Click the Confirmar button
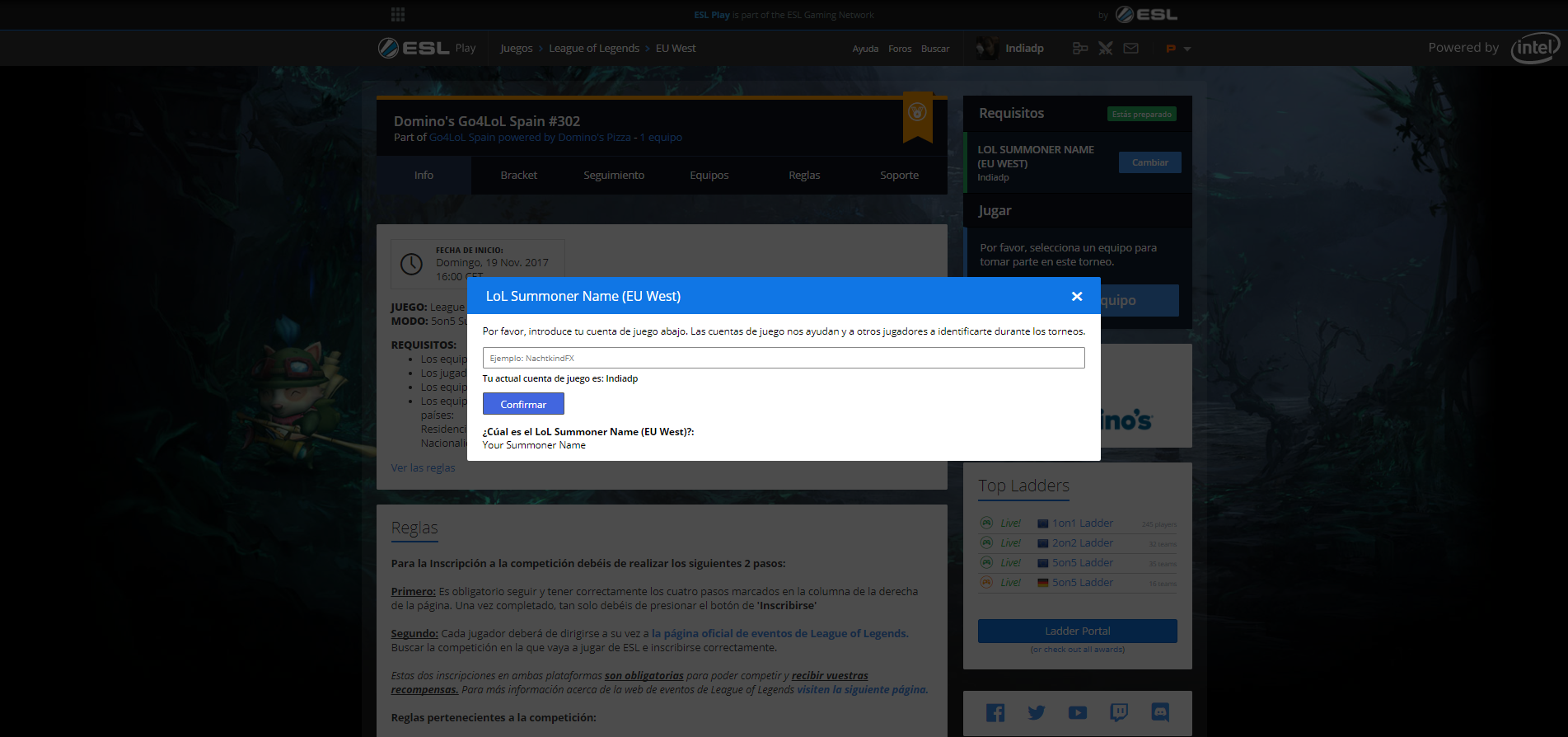The width and height of the screenshot is (1568, 737). (x=523, y=404)
